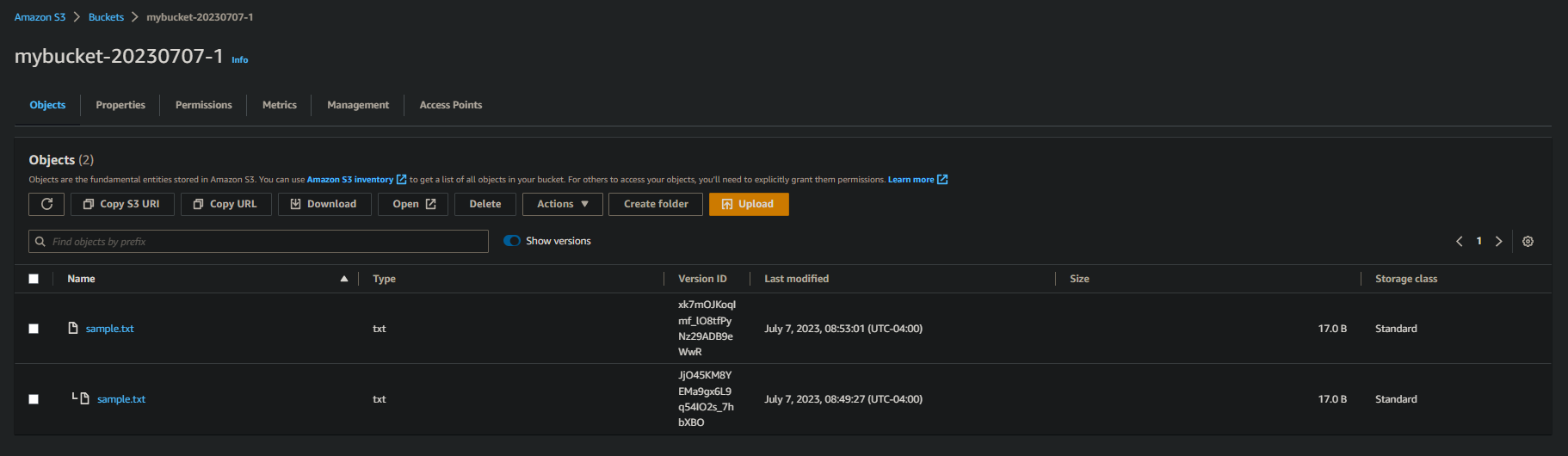
Task: Open the table preferences gear icon
Action: click(x=1528, y=242)
